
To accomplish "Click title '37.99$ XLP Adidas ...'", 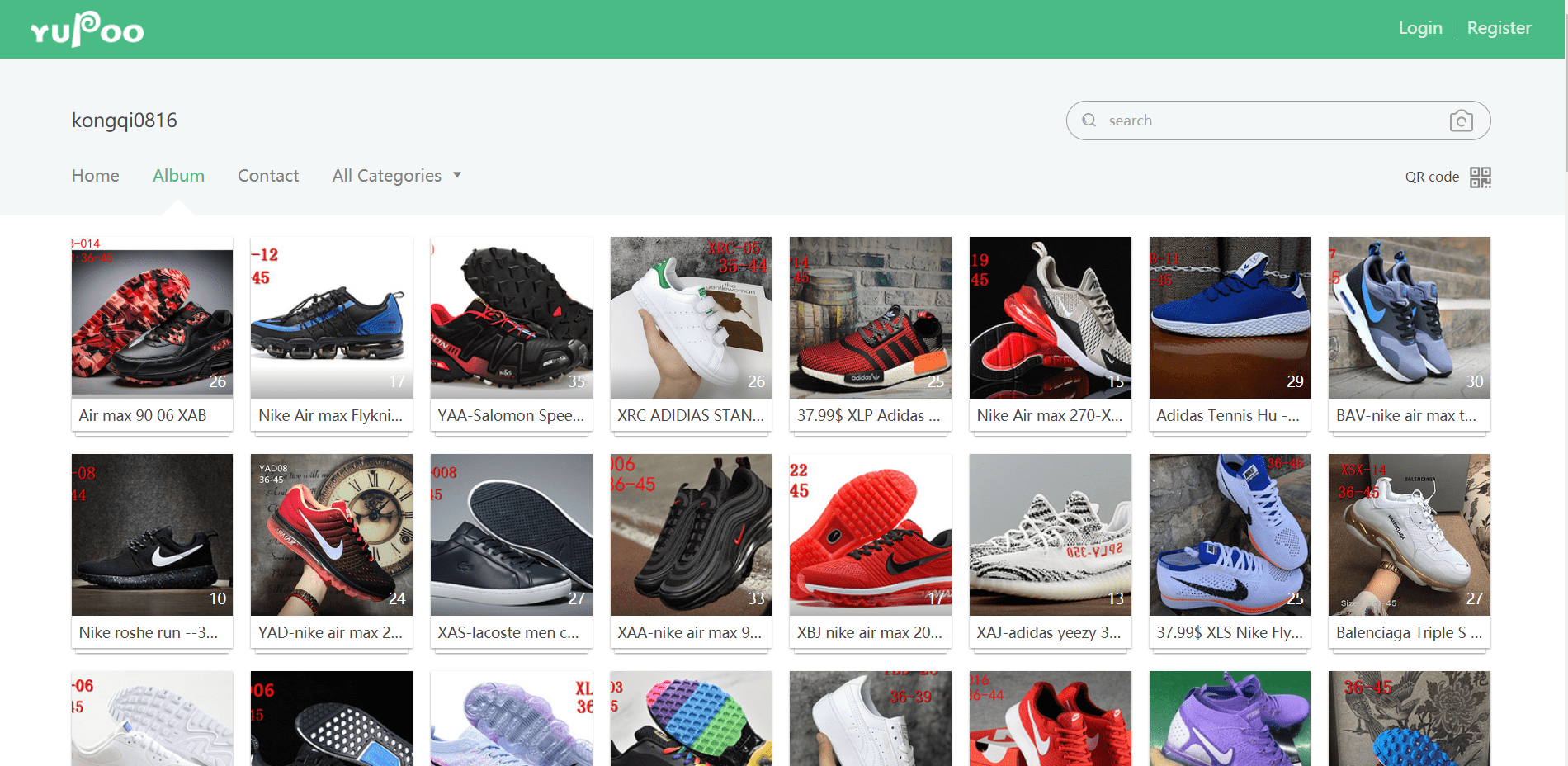I will coord(869,415).
